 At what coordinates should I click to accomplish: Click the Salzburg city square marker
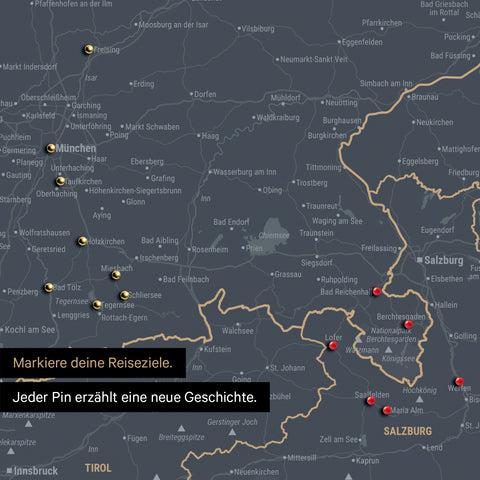(420, 260)
